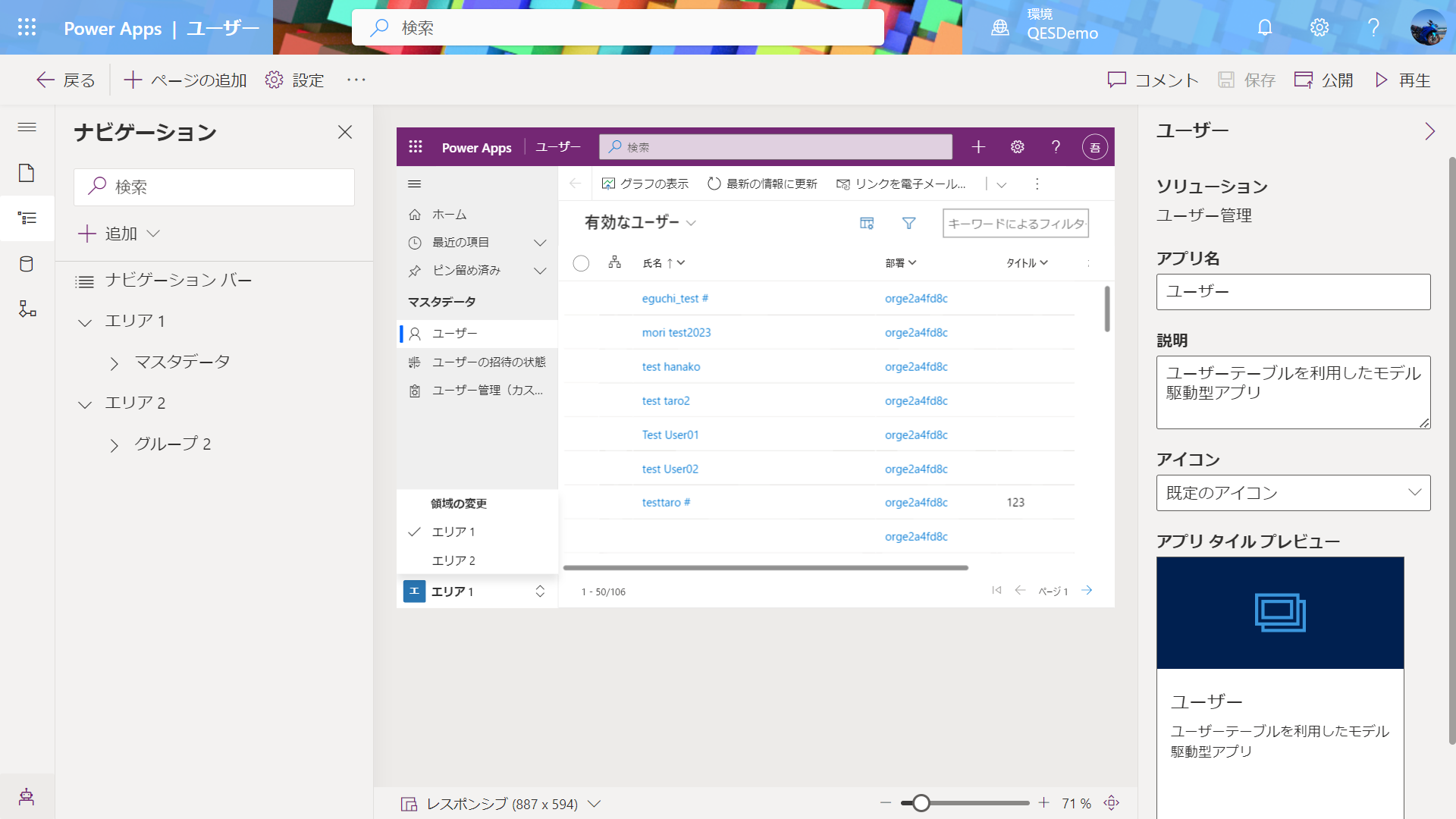The image size is (1456, 819).
Task: Open the virtual agent bot icon
Action: [27, 796]
